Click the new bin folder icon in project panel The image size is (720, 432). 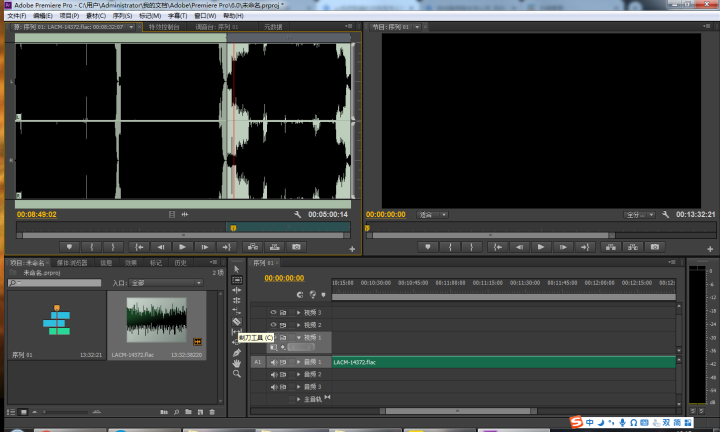(x=188, y=412)
